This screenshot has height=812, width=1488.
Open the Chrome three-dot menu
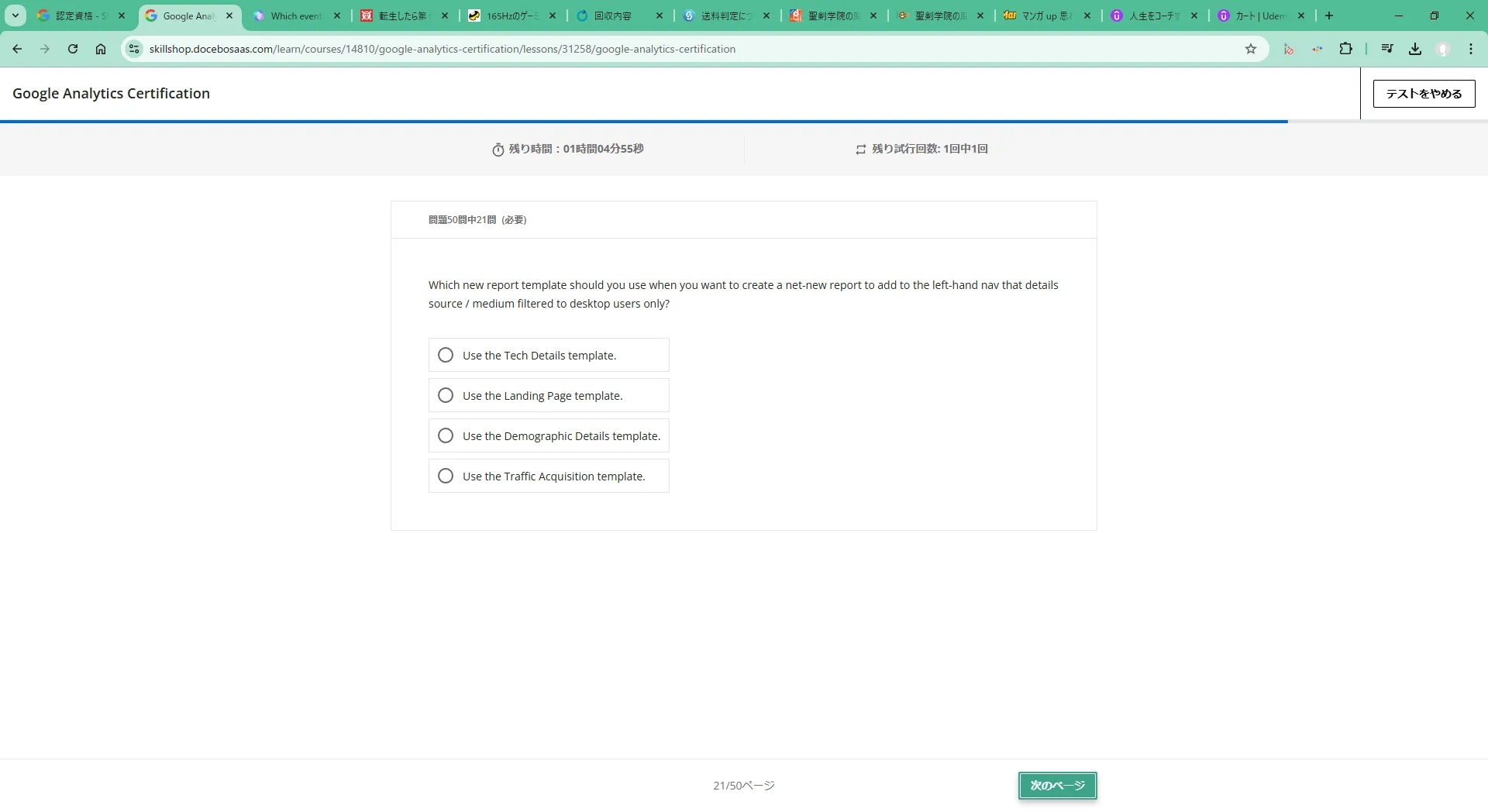[x=1471, y=49]
